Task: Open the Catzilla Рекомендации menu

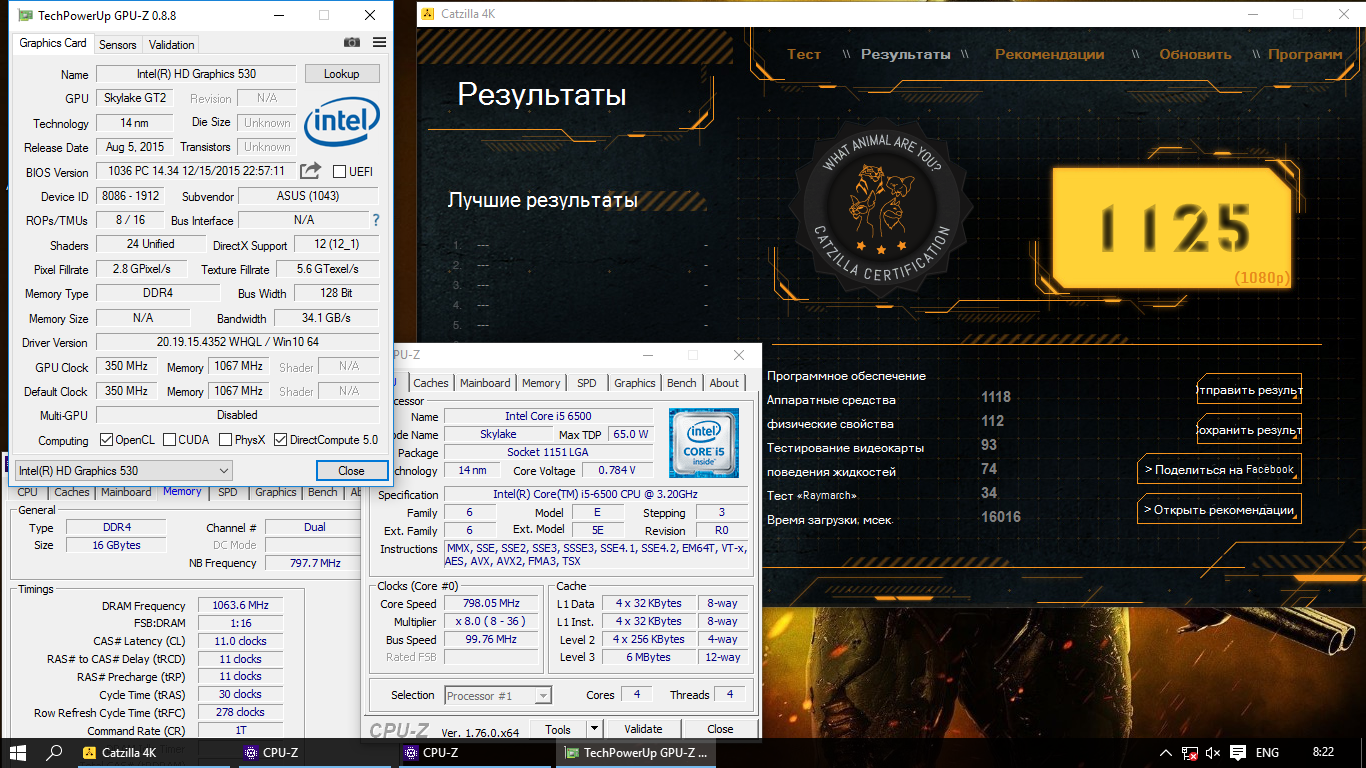Action: coord(1050,54)
